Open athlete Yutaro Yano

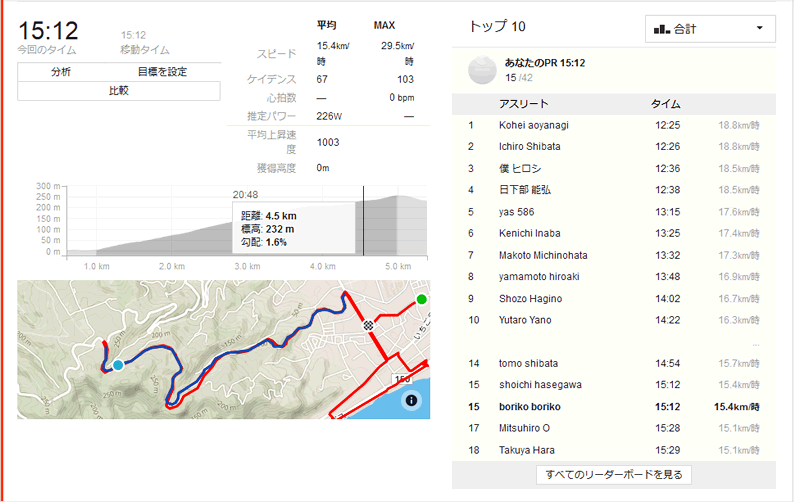525,320
